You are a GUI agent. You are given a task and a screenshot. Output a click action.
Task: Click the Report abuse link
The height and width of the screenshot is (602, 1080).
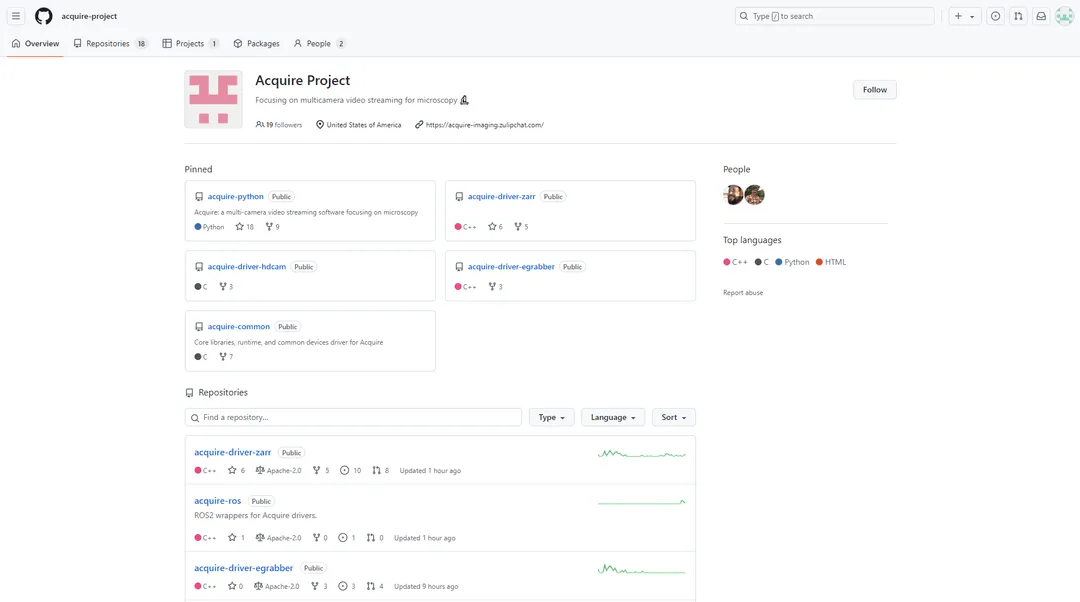pyautogui.click(x=742, y=293)
